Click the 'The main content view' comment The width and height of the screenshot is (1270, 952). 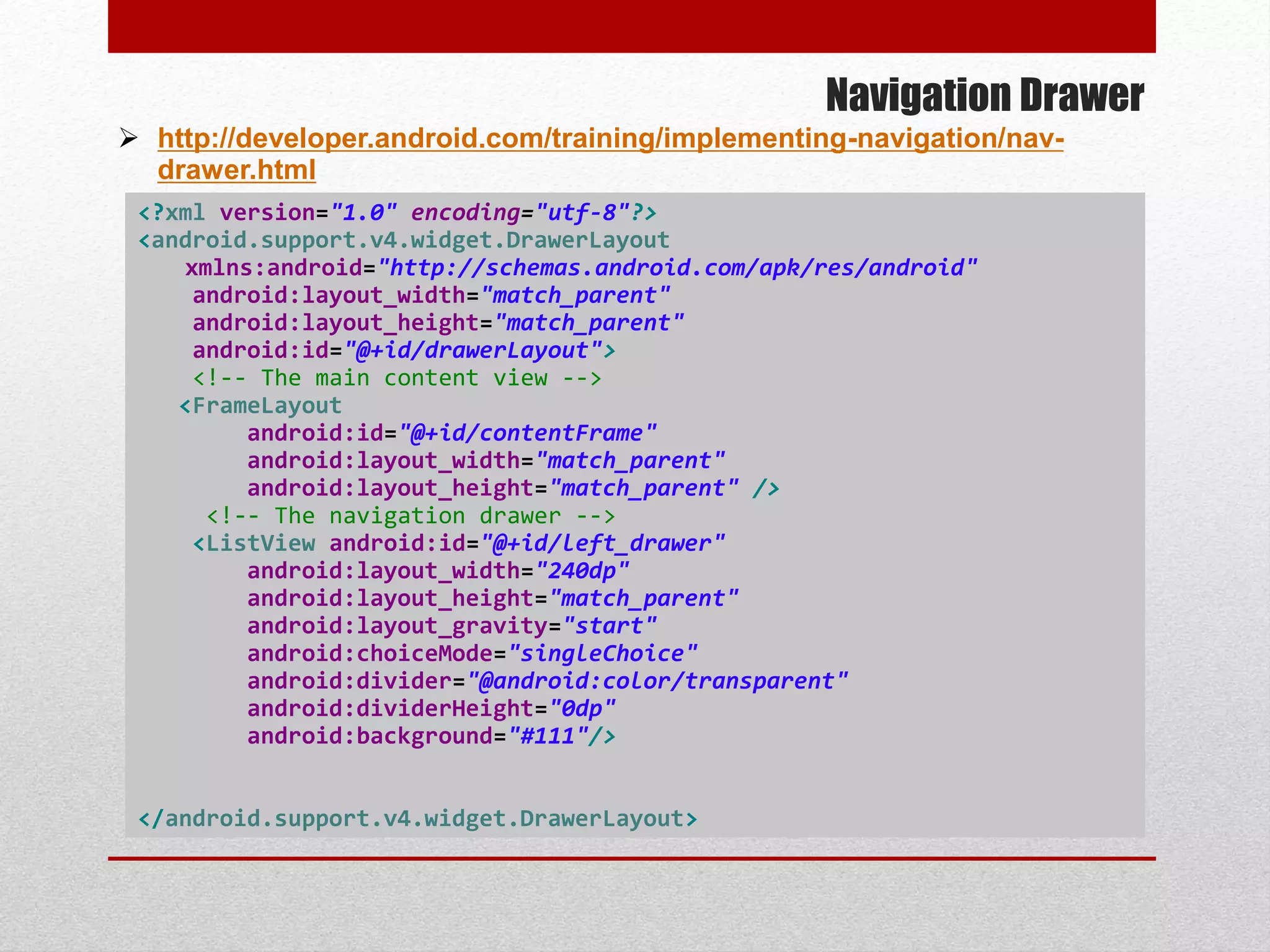tap(397, 378)
